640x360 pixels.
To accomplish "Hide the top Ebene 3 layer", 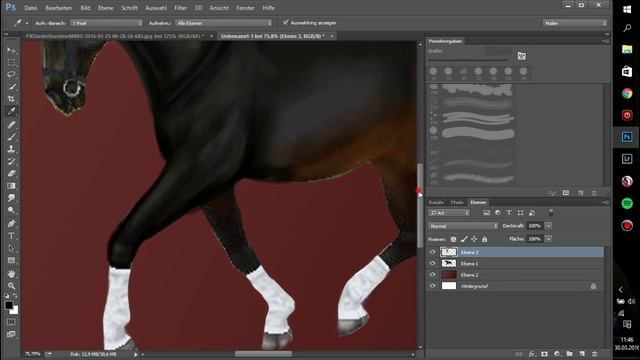I will (x=433, y=252).
